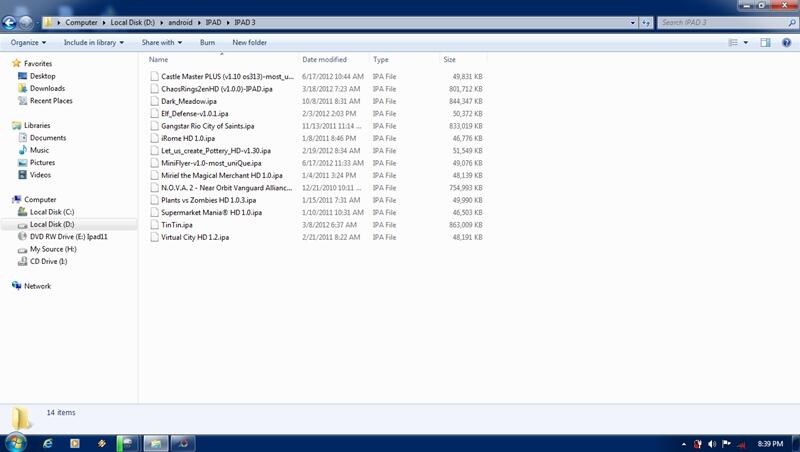The image size is (800, 452).
Task: Open the Windows Start menu
Action: [x=15, y=443]
